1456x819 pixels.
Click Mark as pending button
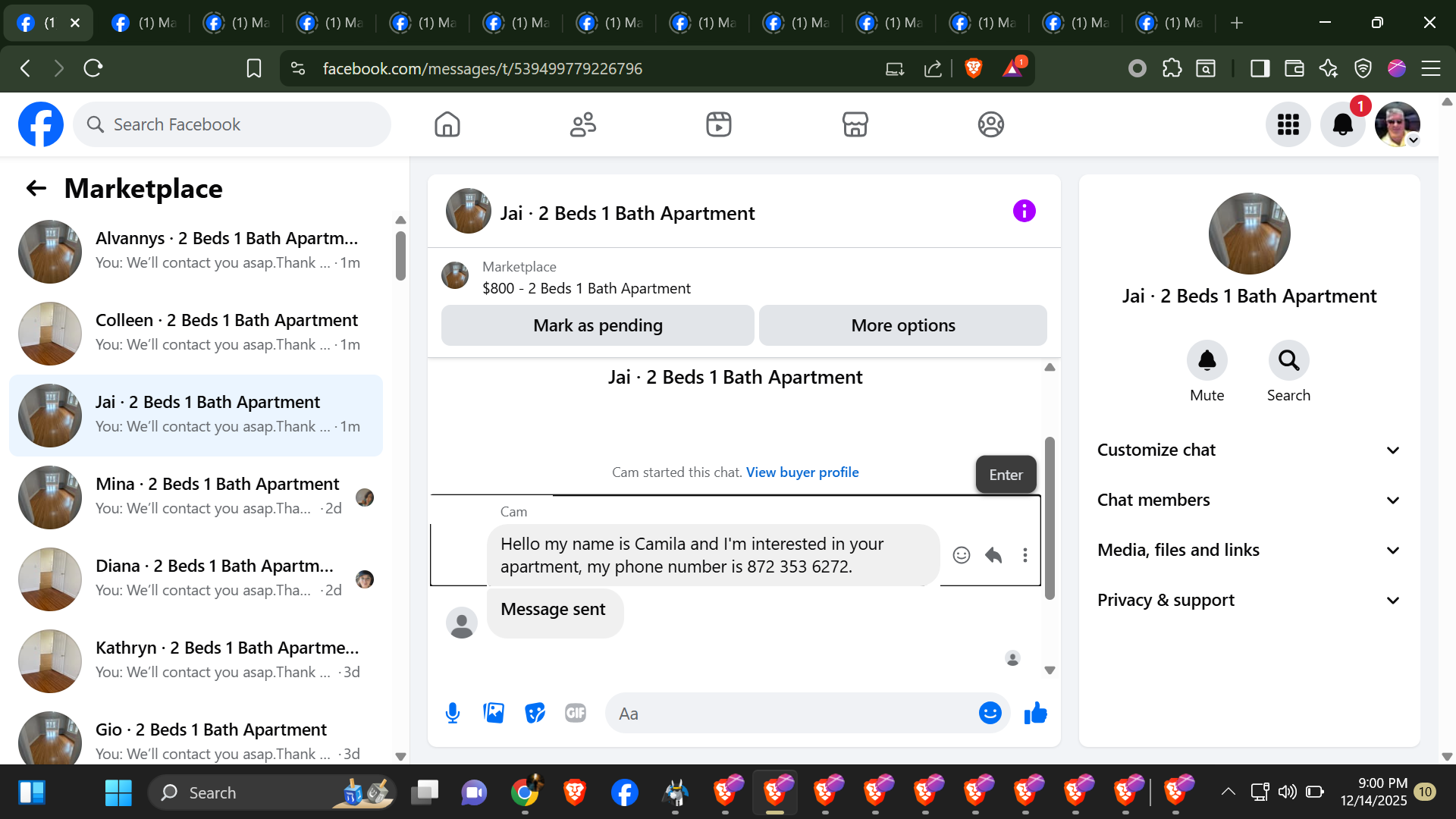coord(598,325)
